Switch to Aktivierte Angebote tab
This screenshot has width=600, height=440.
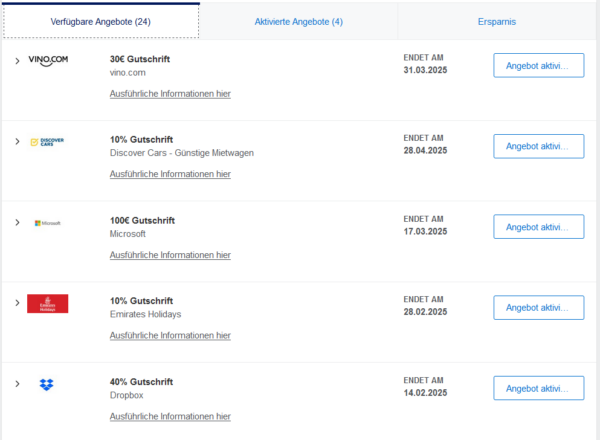[298, 21]
